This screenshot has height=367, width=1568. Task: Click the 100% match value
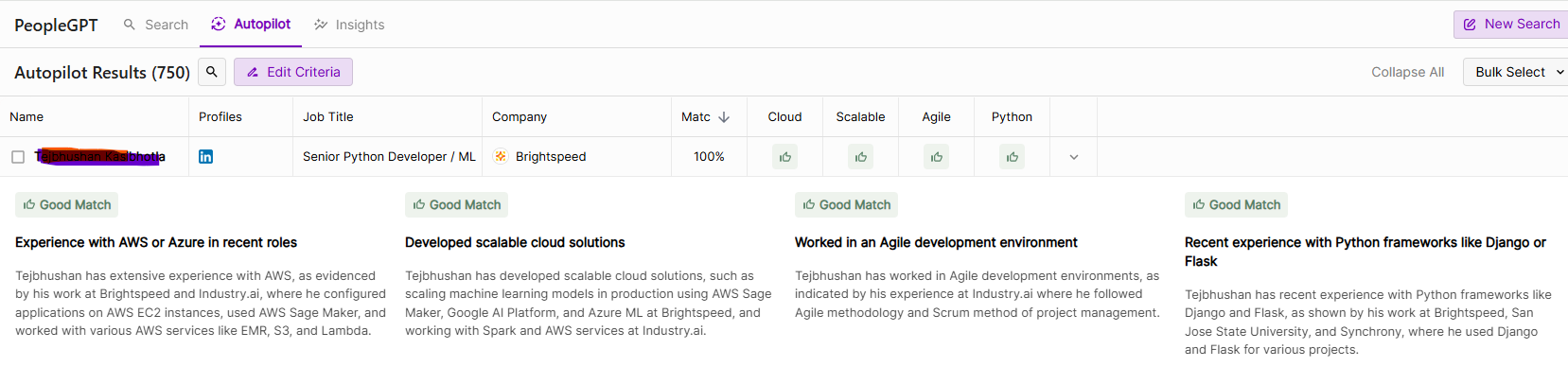click(709, 157)
